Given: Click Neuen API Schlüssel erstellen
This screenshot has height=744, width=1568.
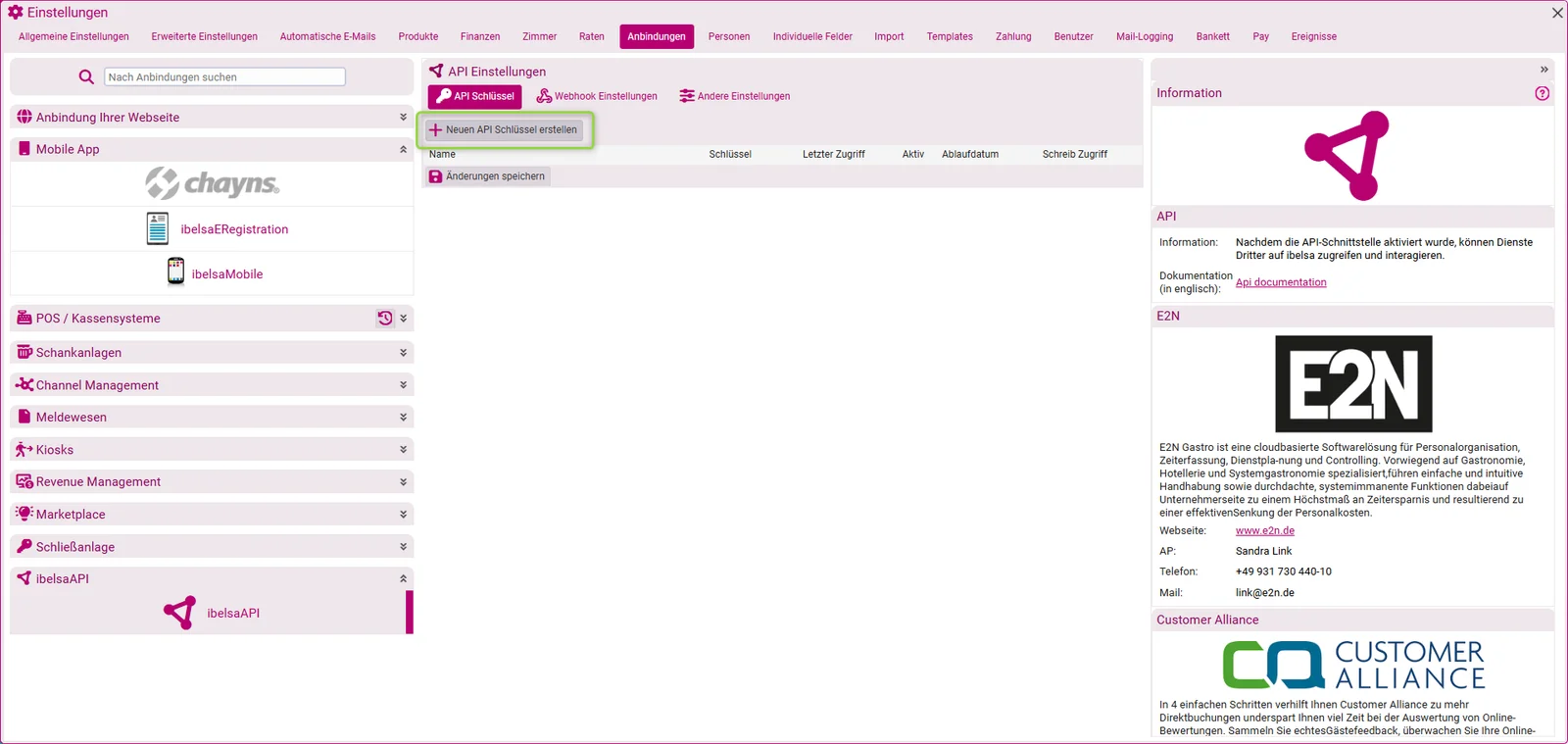Looking at the screenshot, I should [504, 129].
